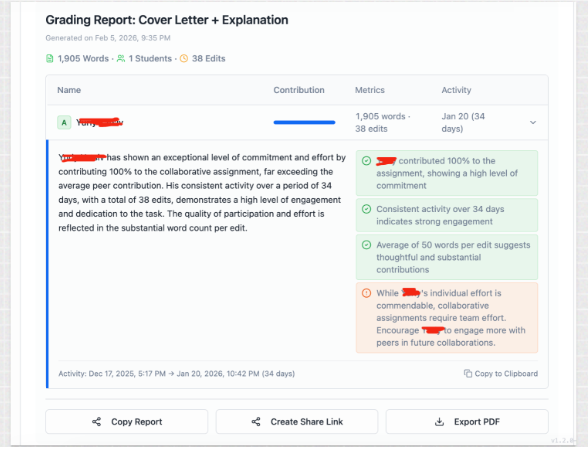Click the share icon in Copy Report
The image size is (588, 451).
click(96, 422)
